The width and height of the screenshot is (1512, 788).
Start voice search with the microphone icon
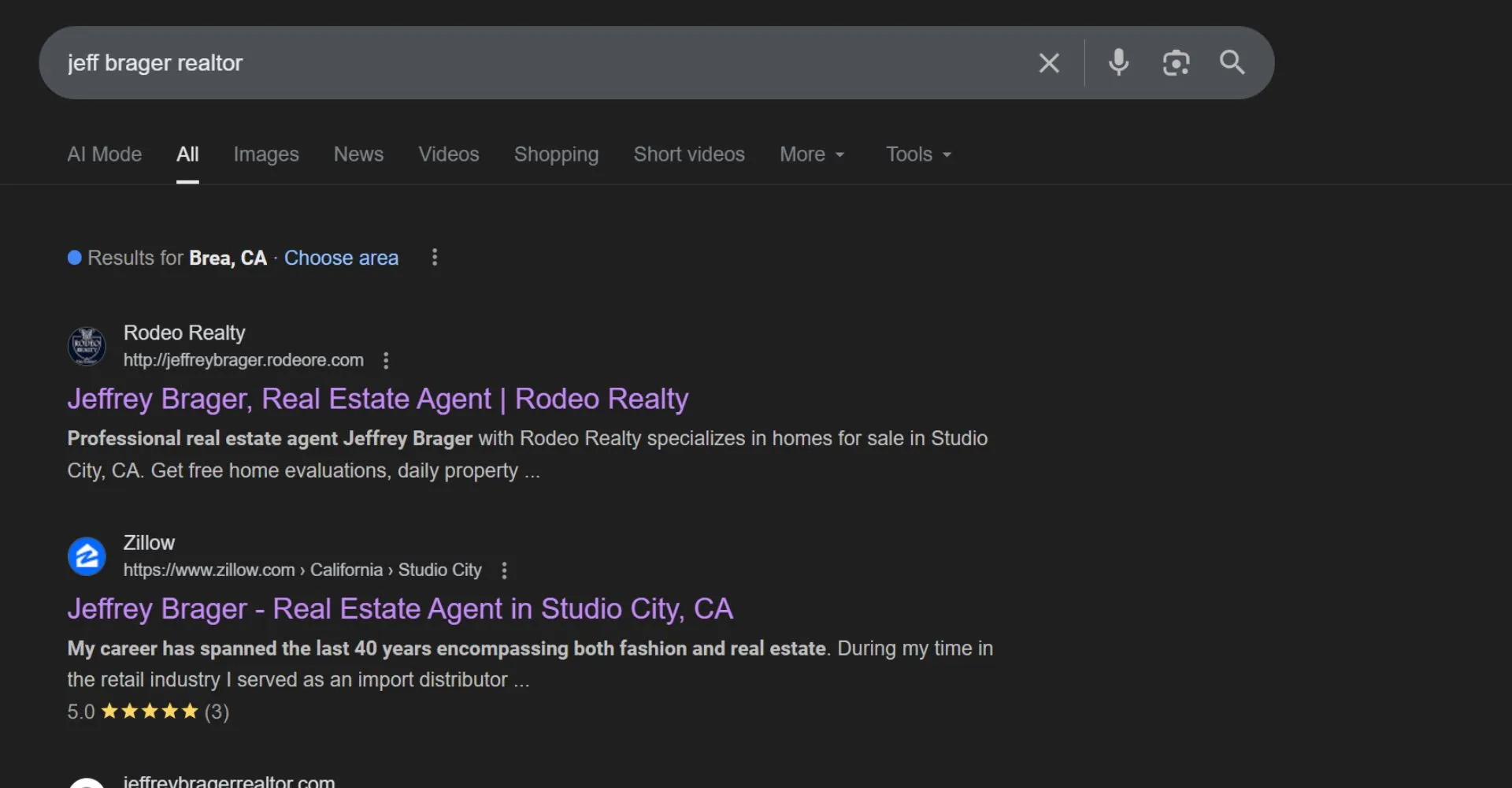1118,62
